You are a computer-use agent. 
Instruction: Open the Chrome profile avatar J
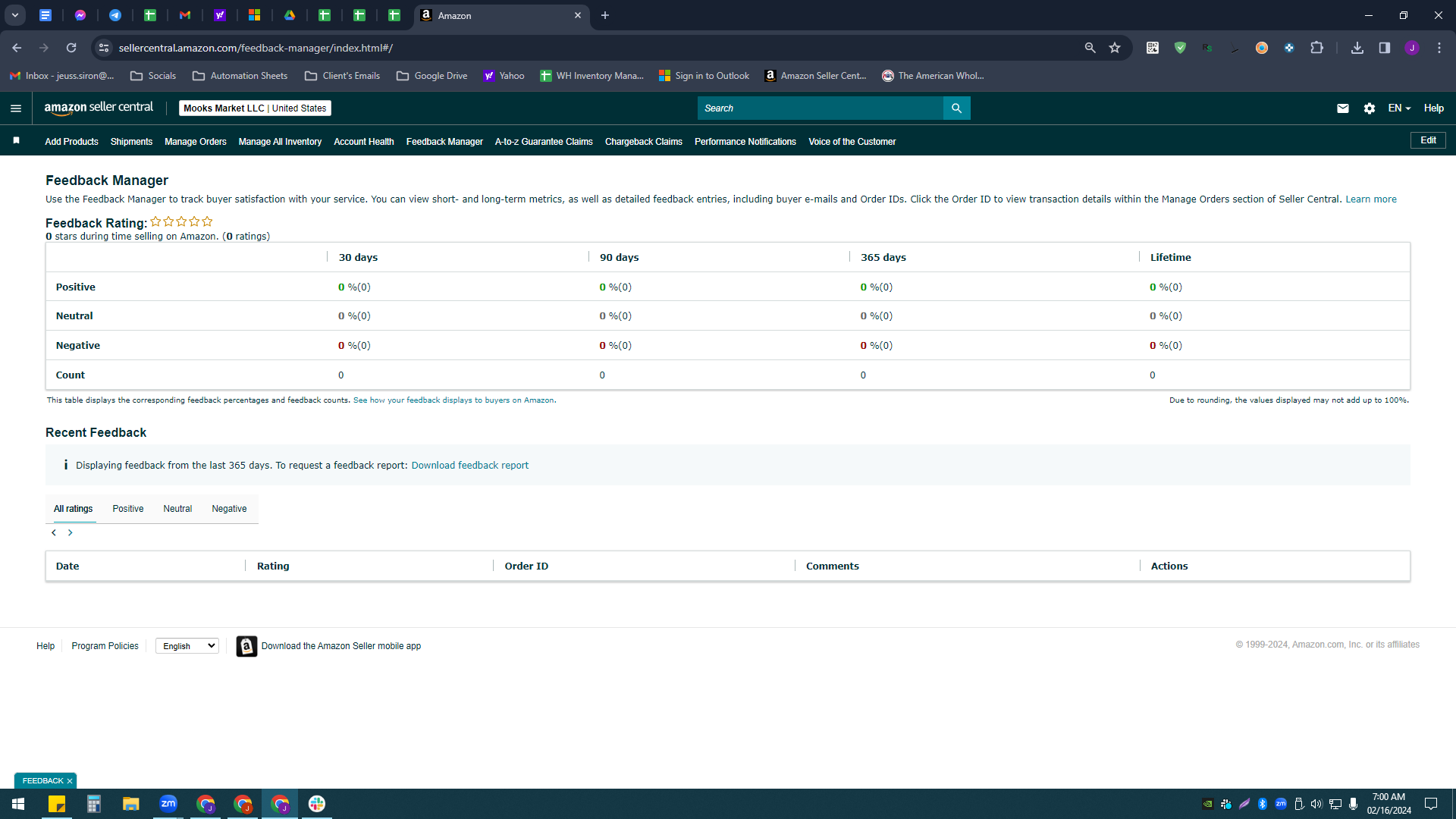(1412, 48)
